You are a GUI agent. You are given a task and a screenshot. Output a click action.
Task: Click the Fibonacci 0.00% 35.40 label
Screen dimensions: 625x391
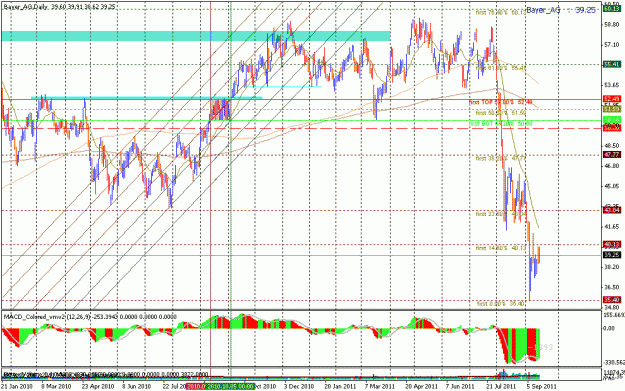tap(501, 304)
